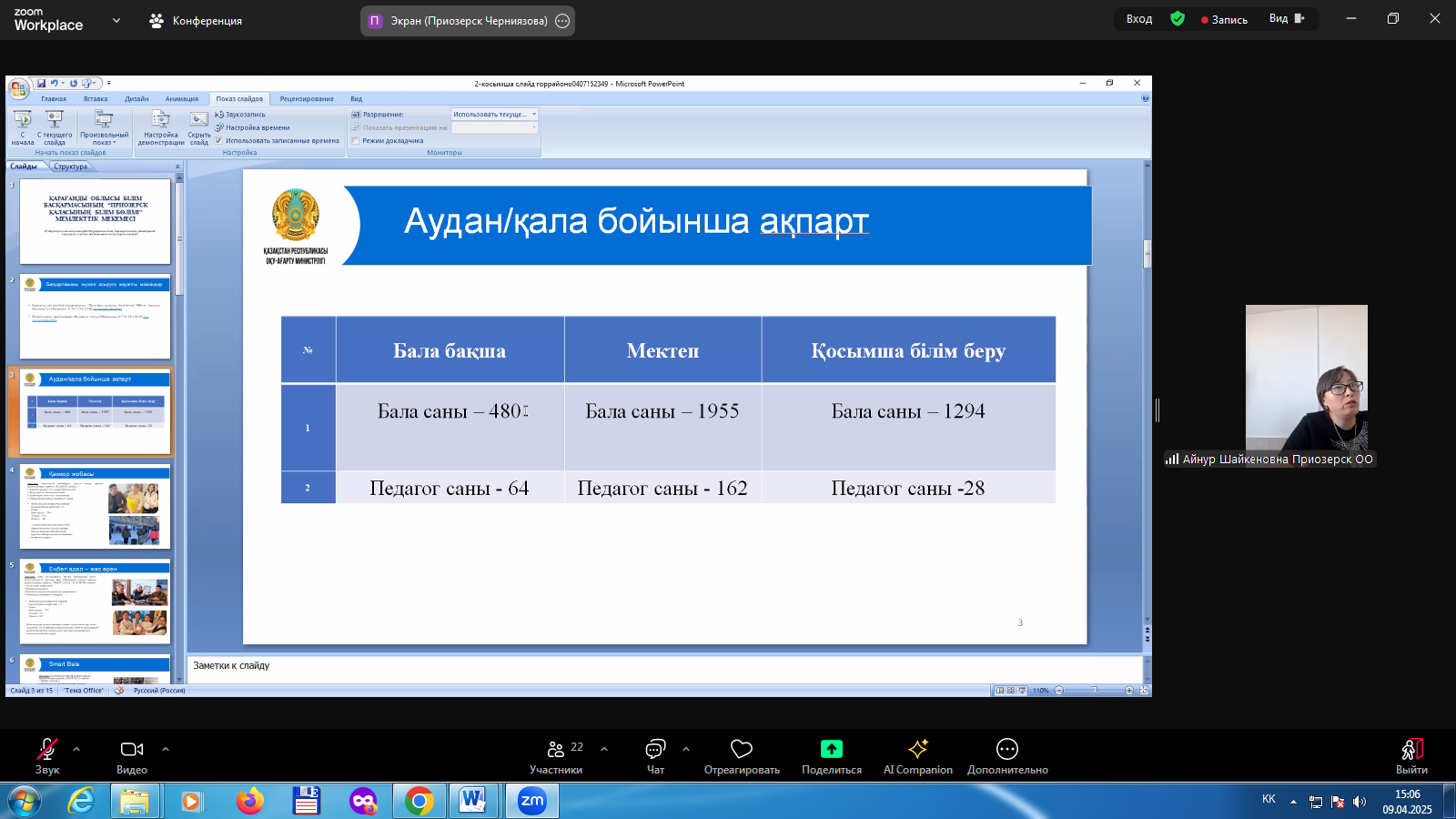The image size is (1456, 819).
Task: Click the Вход sign-in button
Action: click(x=1139, y=19)
